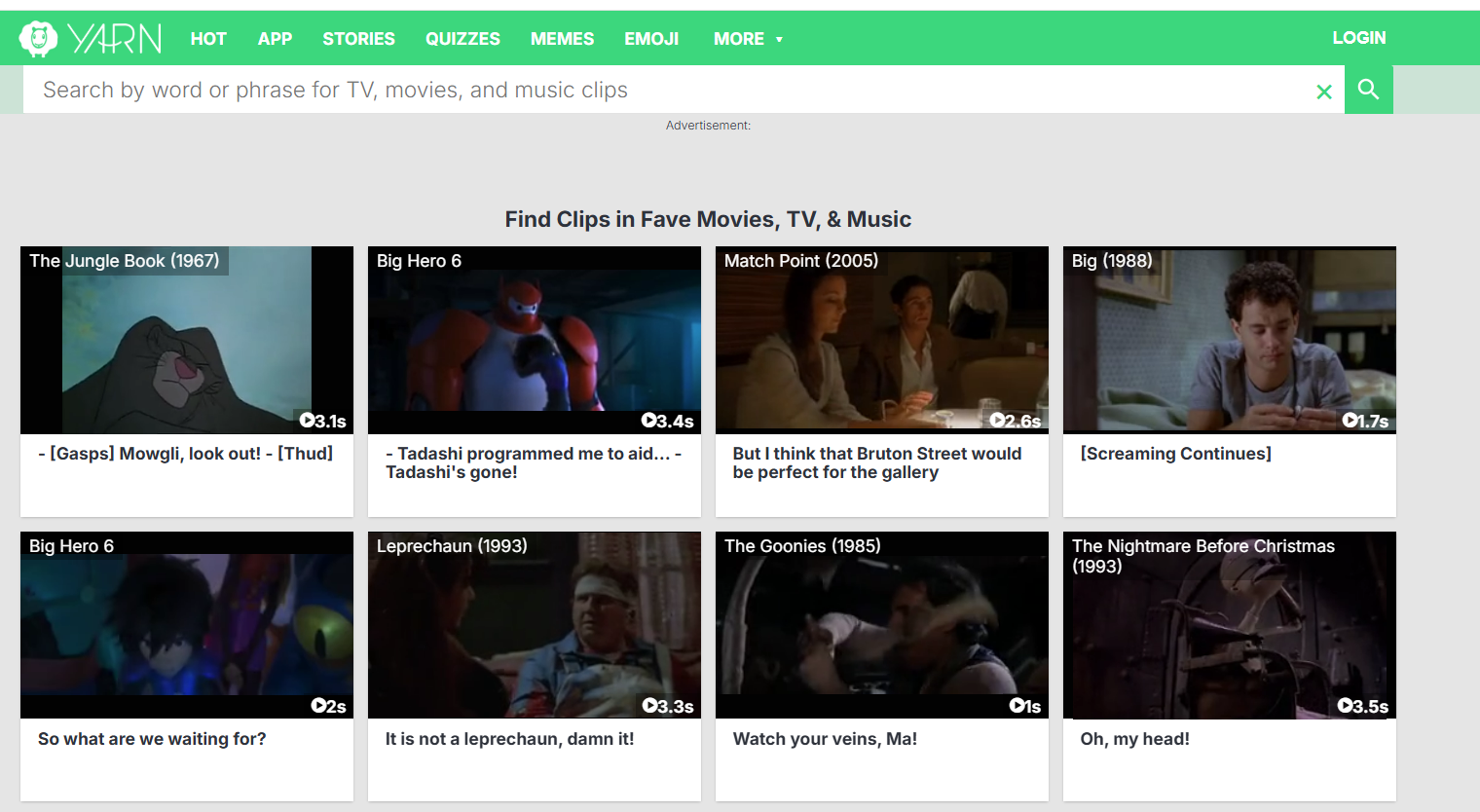Click the 3.1s play badge on Jungle Book clip
This screenshot has width=1480, height=812.
click(323, 421)
